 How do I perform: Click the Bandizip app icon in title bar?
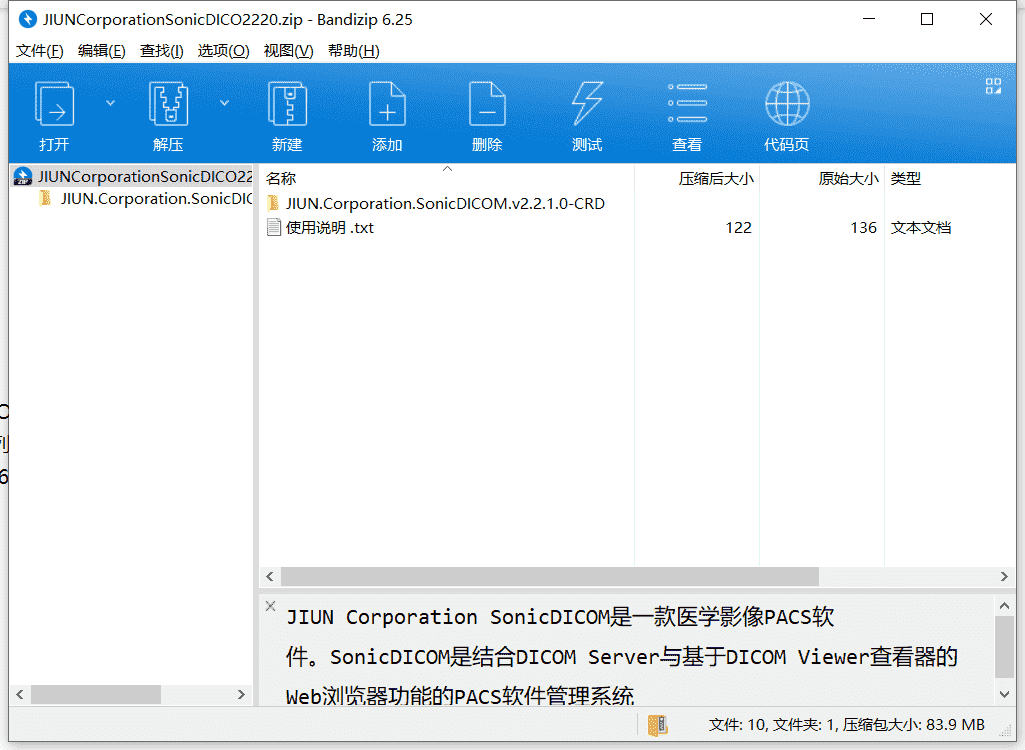pos(27,19)
